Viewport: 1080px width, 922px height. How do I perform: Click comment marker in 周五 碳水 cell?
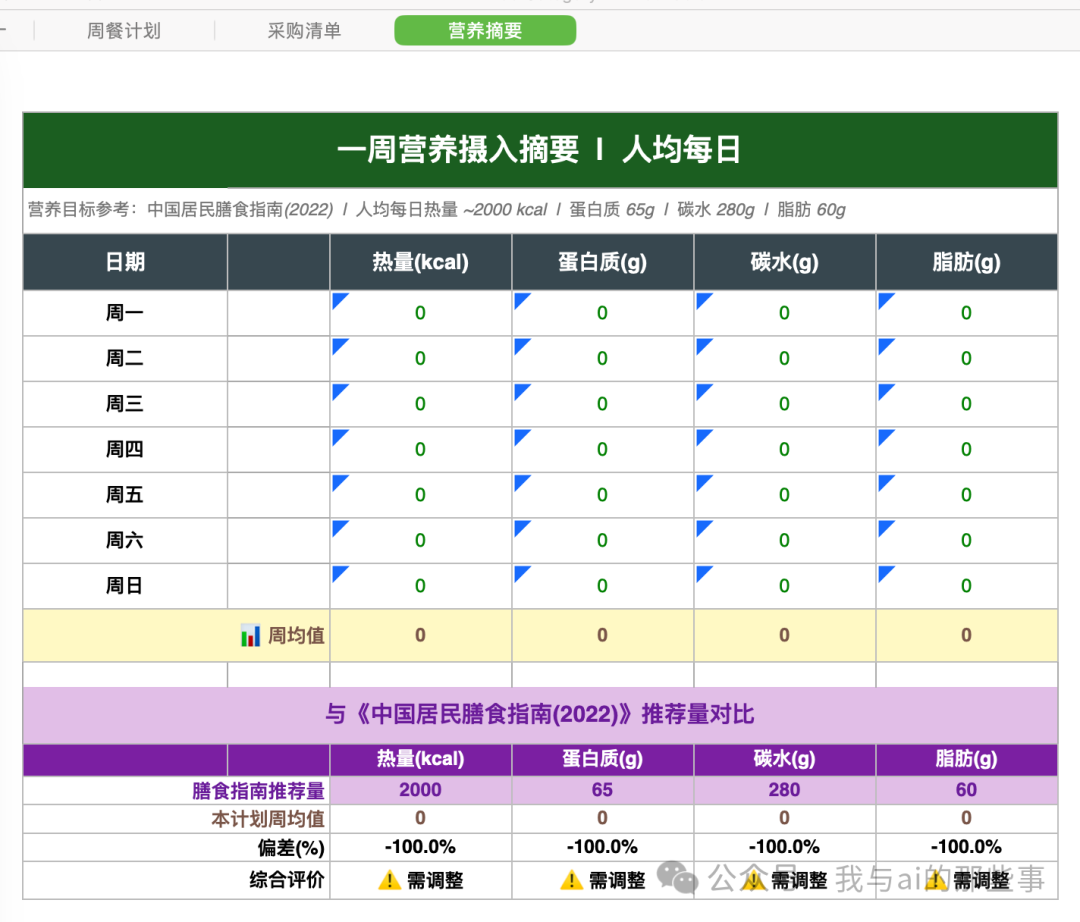pyautogui.click(x=702, y=480)
